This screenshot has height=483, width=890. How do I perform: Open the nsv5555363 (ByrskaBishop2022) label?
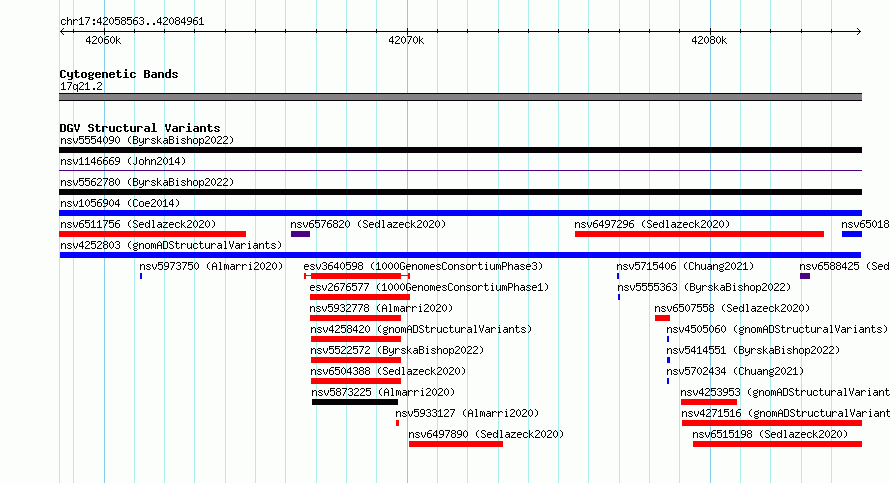[704, 287]
